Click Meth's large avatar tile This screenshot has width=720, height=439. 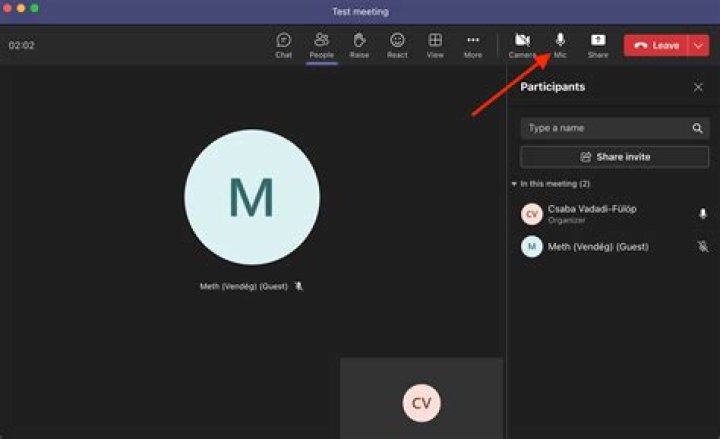pyautogui.click(x=252, y=197)
